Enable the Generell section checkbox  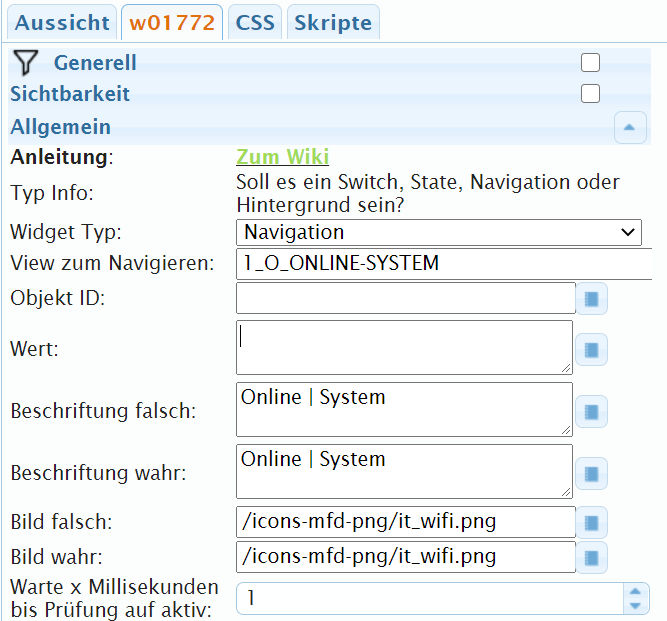591,63
